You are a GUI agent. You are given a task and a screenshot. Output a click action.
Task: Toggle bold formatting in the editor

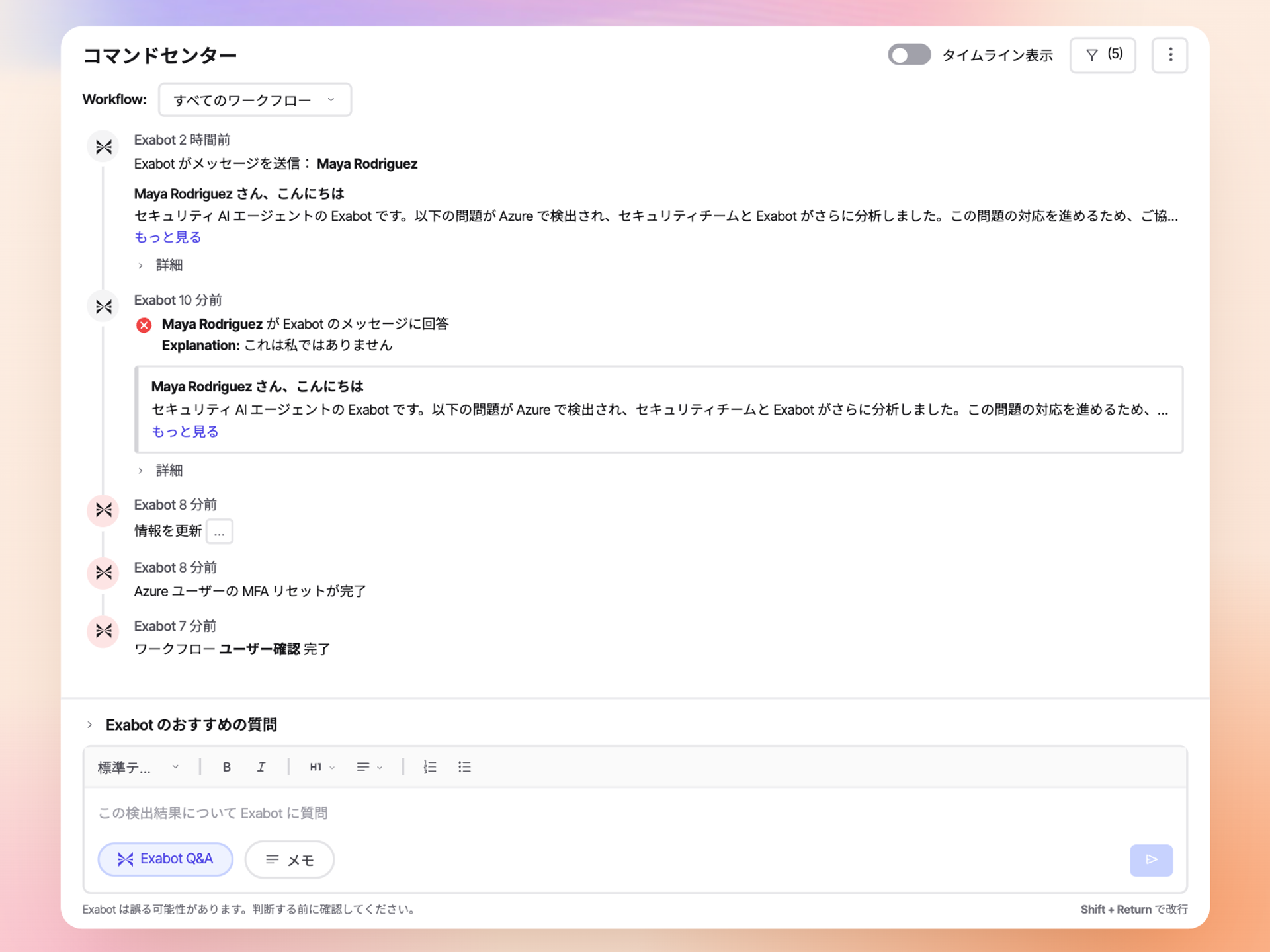227,767
